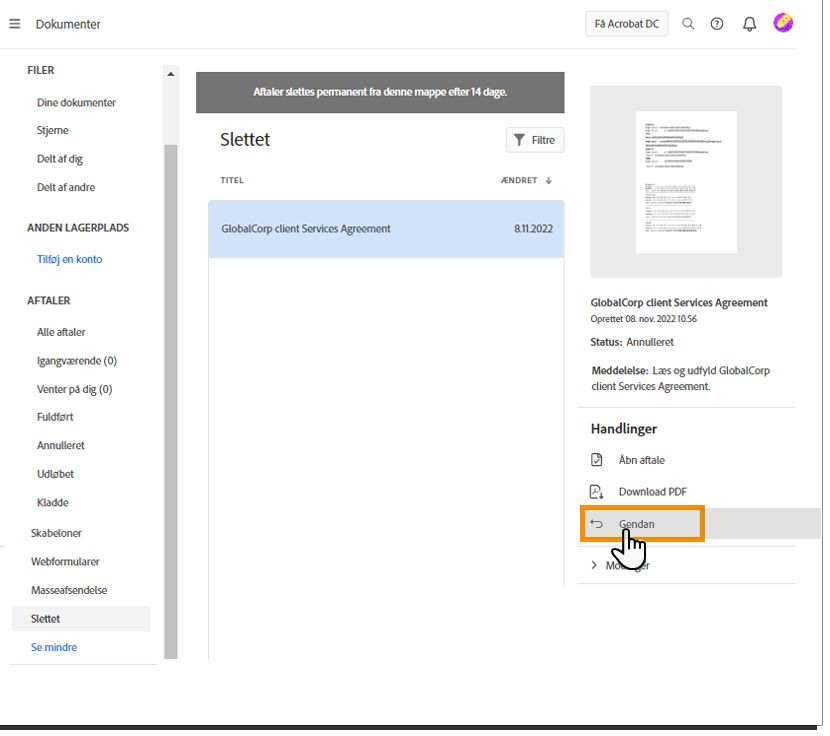Image resolution: width=830 pixels, height=736 pixels.
Task: Open Skabeloner in sidebar
Action: (56, 533)
